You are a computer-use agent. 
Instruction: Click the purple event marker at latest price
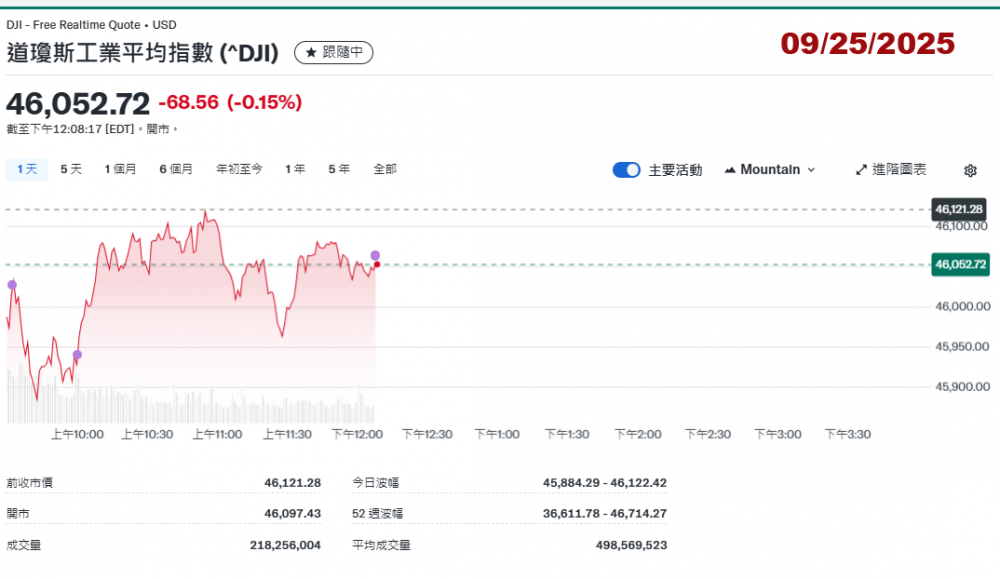point(375,255)
